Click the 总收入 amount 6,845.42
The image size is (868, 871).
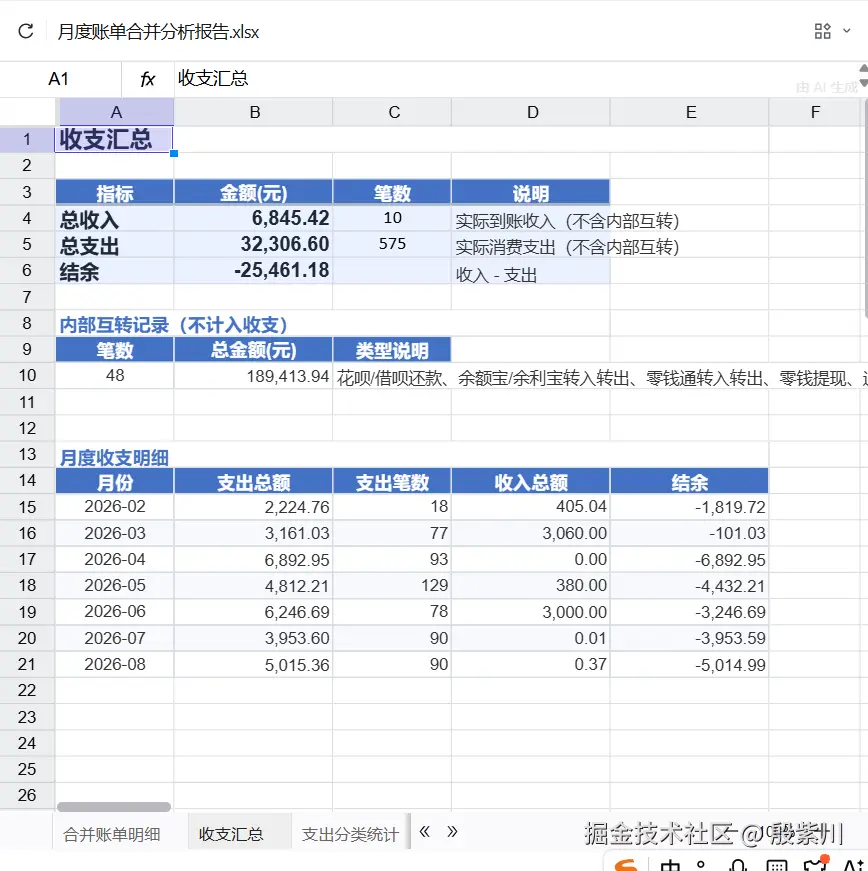pos(253,218)
